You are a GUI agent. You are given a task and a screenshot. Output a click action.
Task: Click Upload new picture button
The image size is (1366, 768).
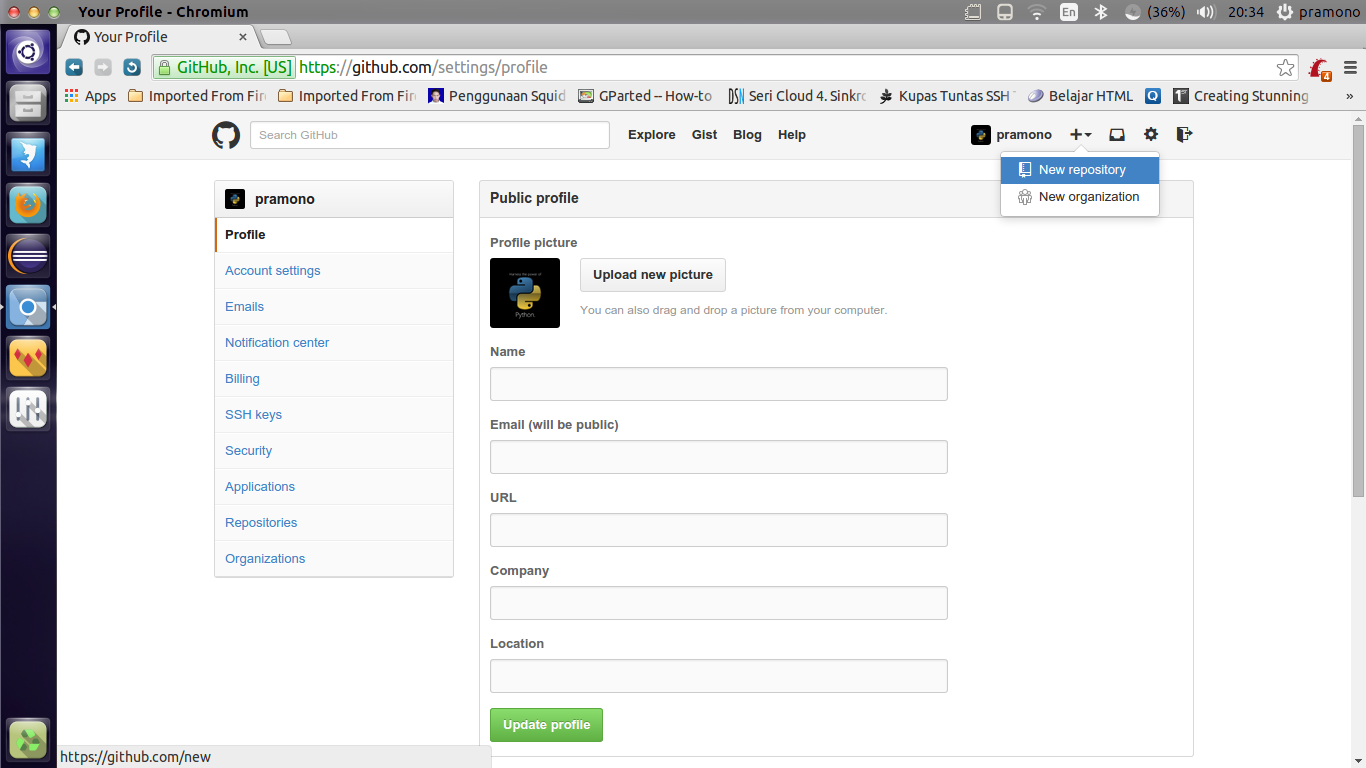(653, 275)
